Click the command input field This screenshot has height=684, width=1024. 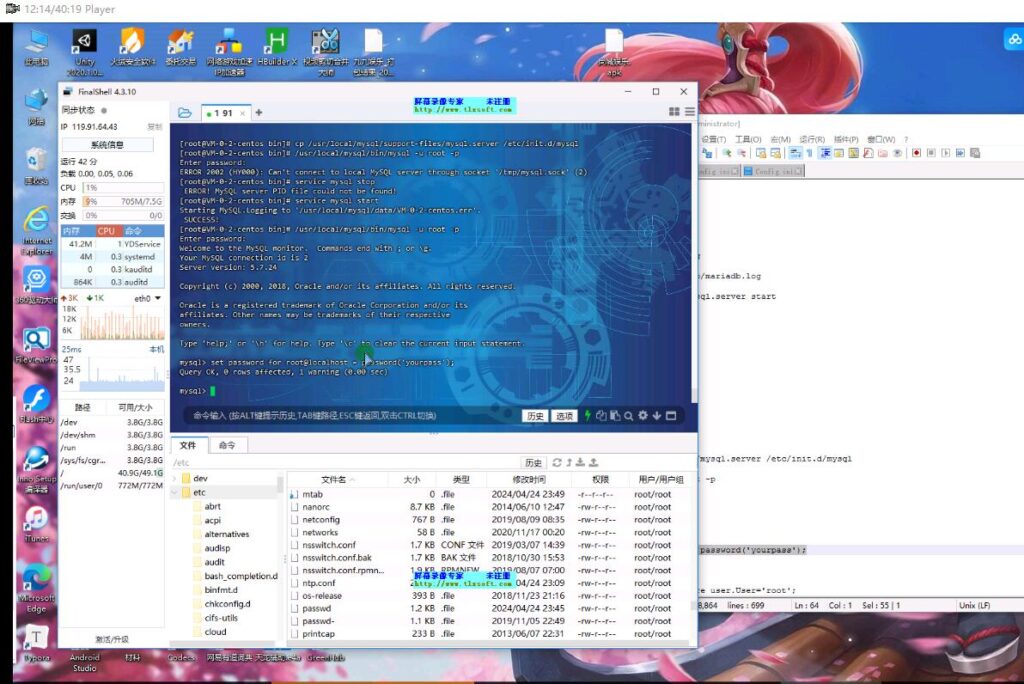[x=350, y=416]
